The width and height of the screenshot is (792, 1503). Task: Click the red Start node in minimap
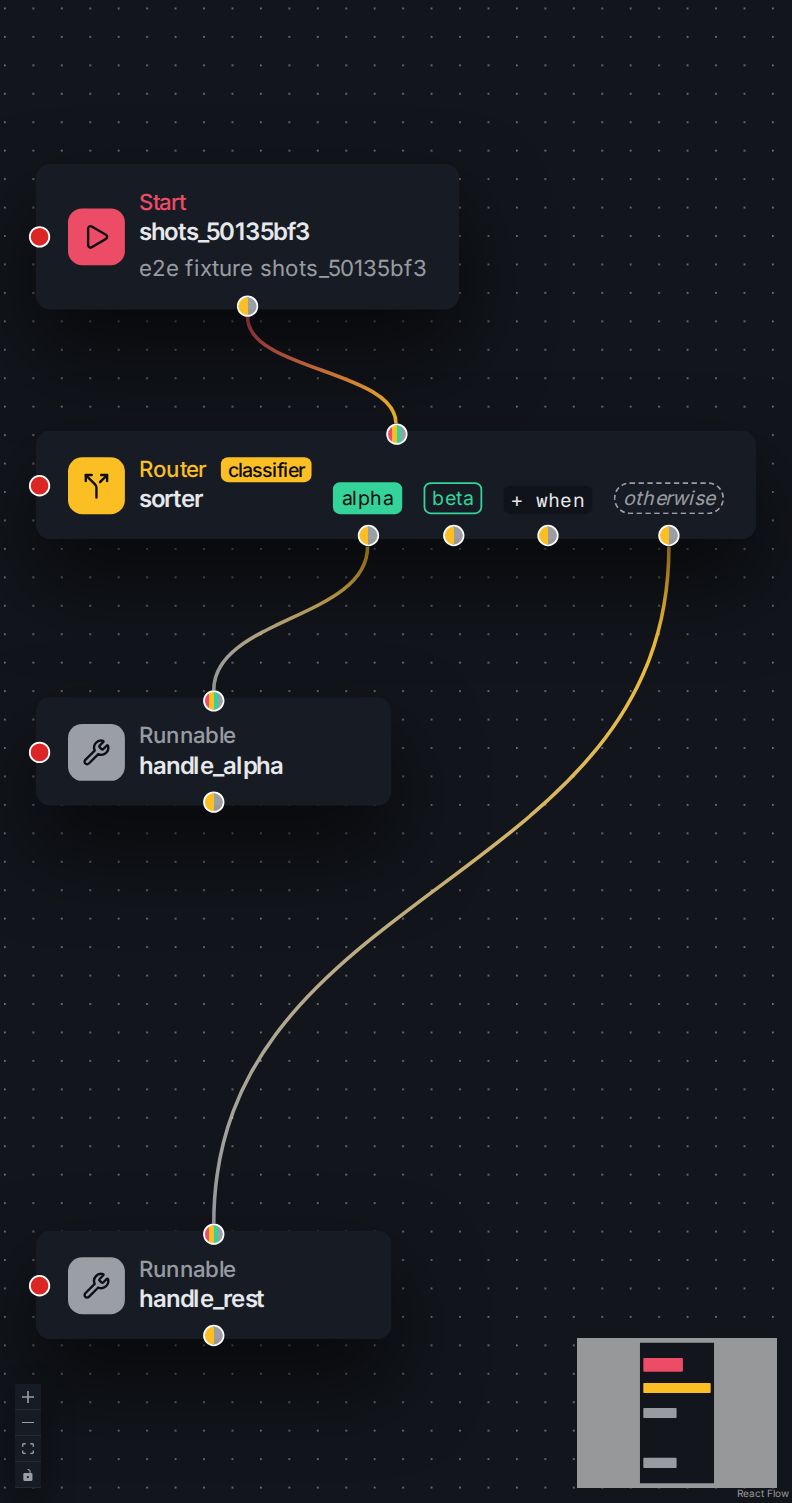(x=663, y=1365)
